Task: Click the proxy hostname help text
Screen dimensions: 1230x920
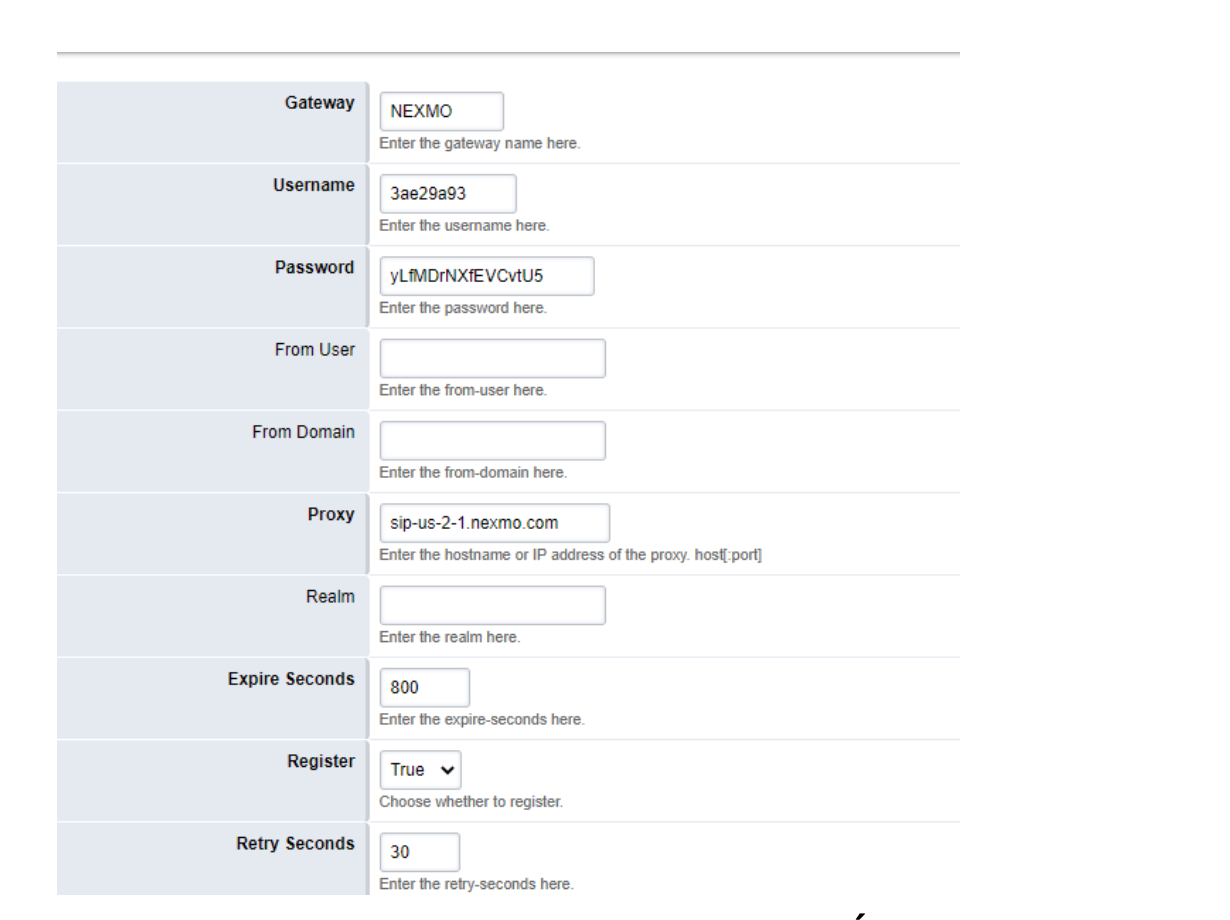Action: [570, 555]
